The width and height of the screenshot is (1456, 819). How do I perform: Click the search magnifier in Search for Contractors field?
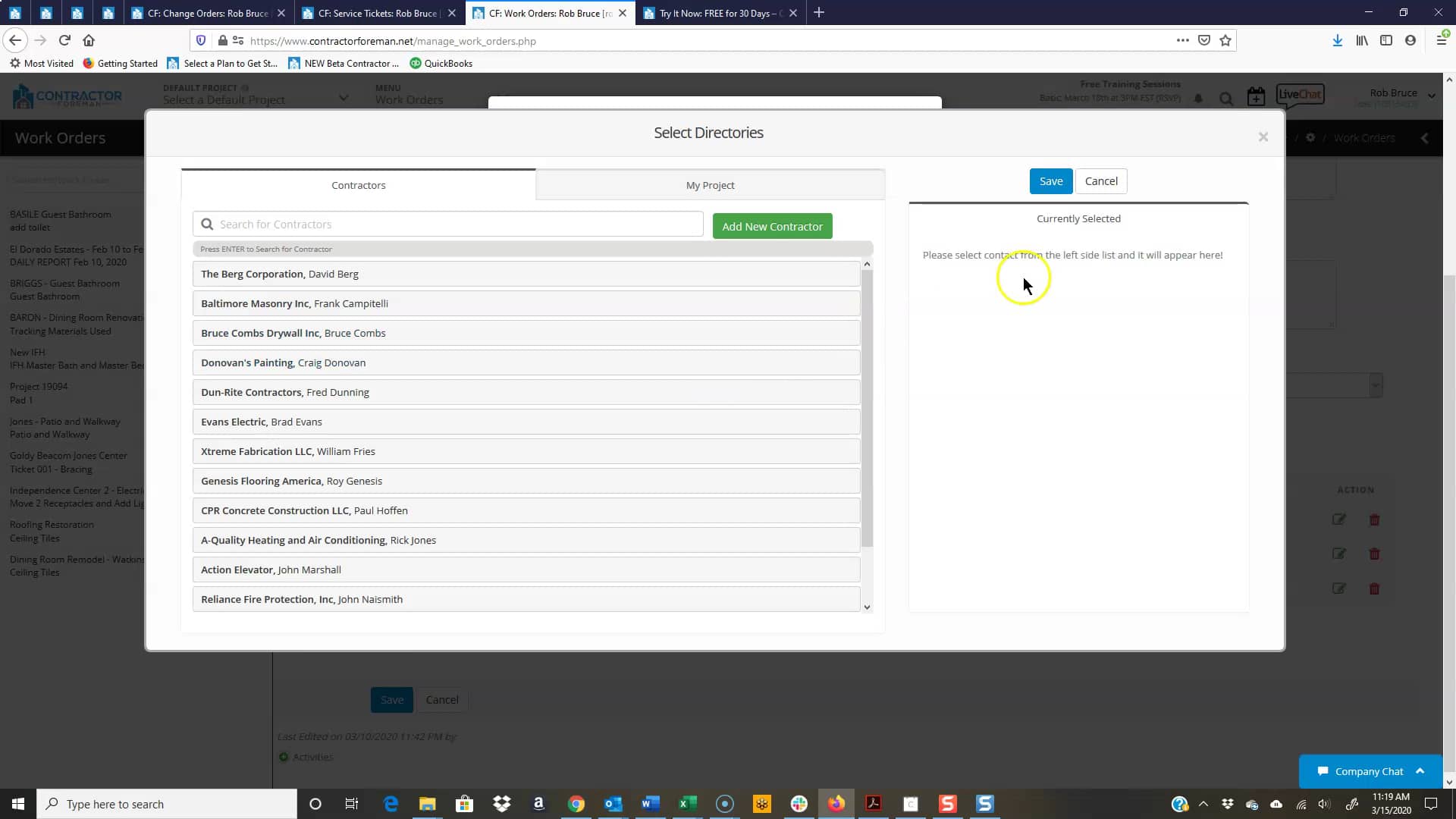[x=207, y=224]
